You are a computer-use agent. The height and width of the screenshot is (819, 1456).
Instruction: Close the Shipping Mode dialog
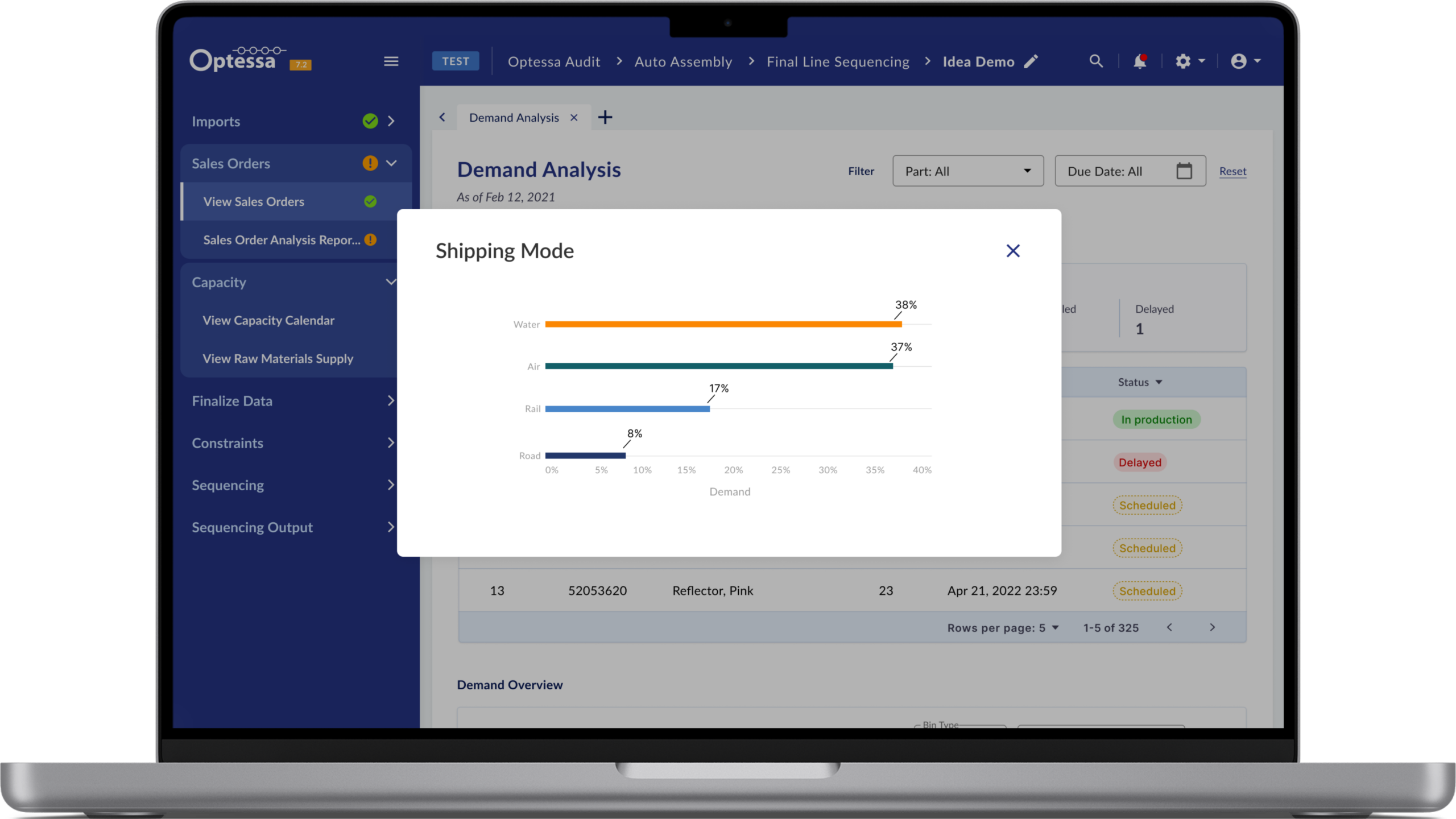(1013, 251)
